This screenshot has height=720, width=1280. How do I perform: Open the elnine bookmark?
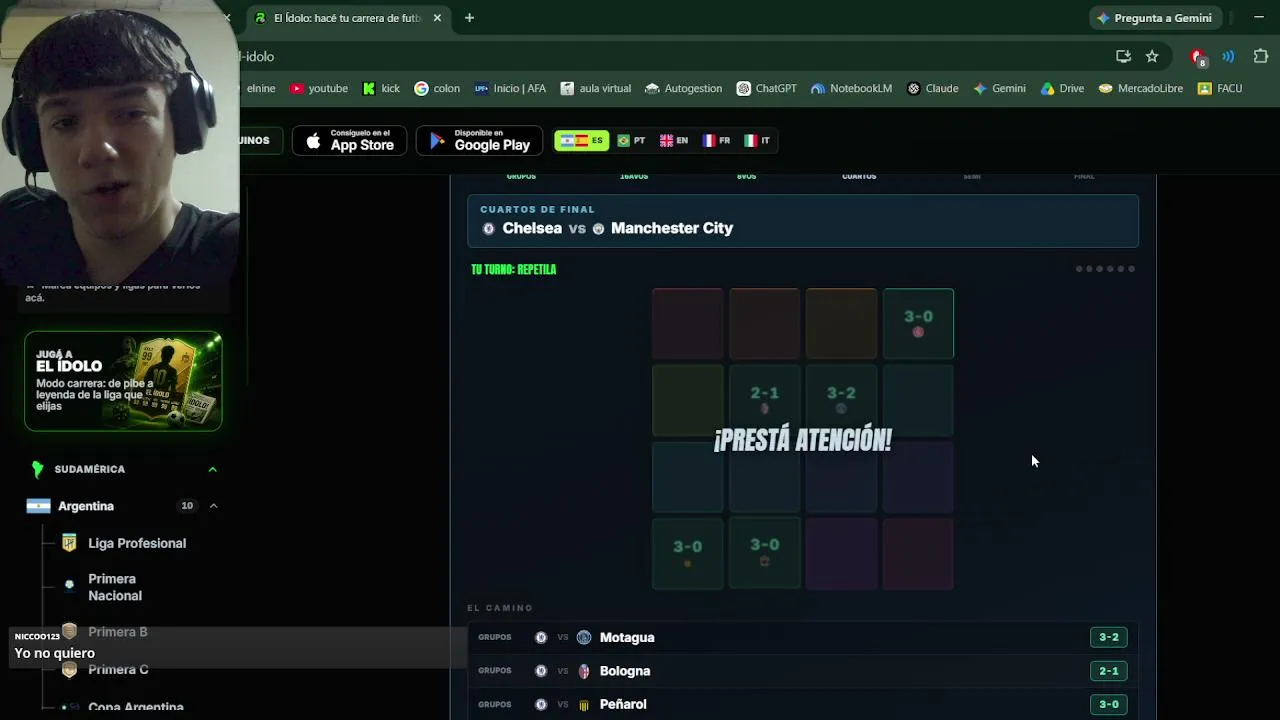[260, 88]
